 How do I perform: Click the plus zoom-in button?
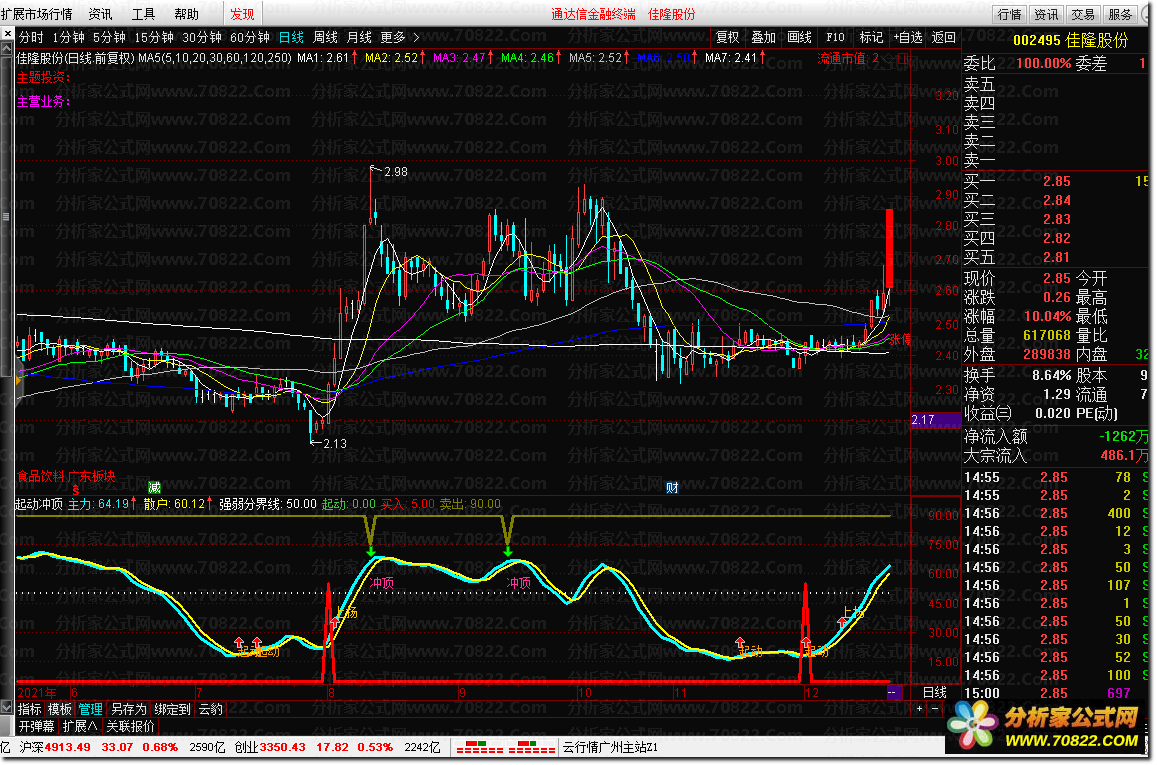coord(919,709)
